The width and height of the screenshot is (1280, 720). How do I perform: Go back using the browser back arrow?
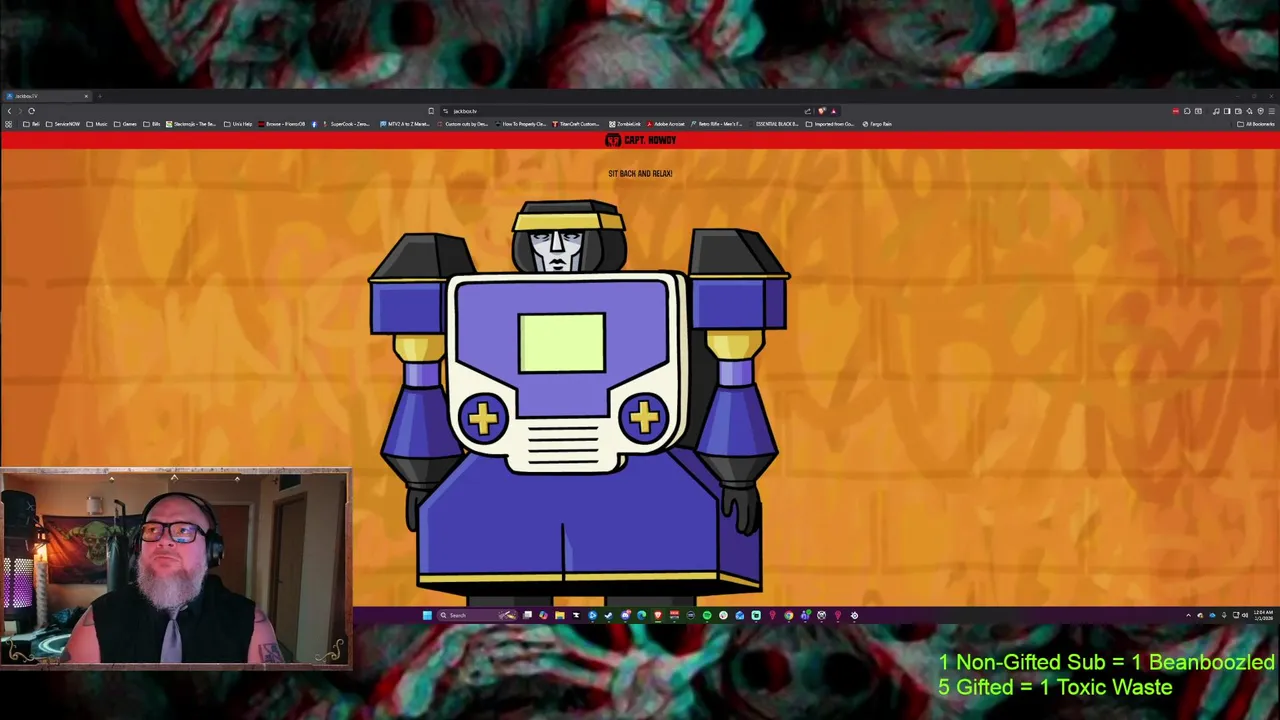pos(9,111)
